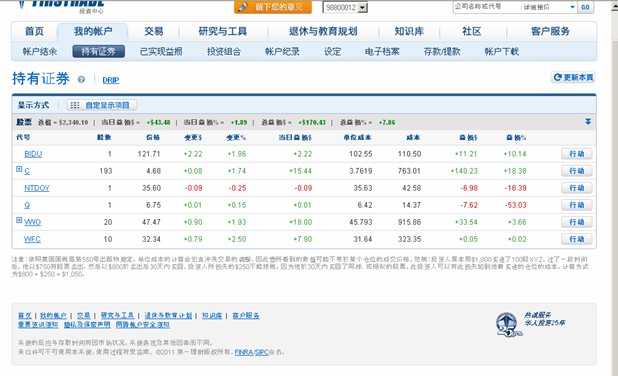Open the 退休与教育规划 tab
Screen dimensions: 618x376
323,32
